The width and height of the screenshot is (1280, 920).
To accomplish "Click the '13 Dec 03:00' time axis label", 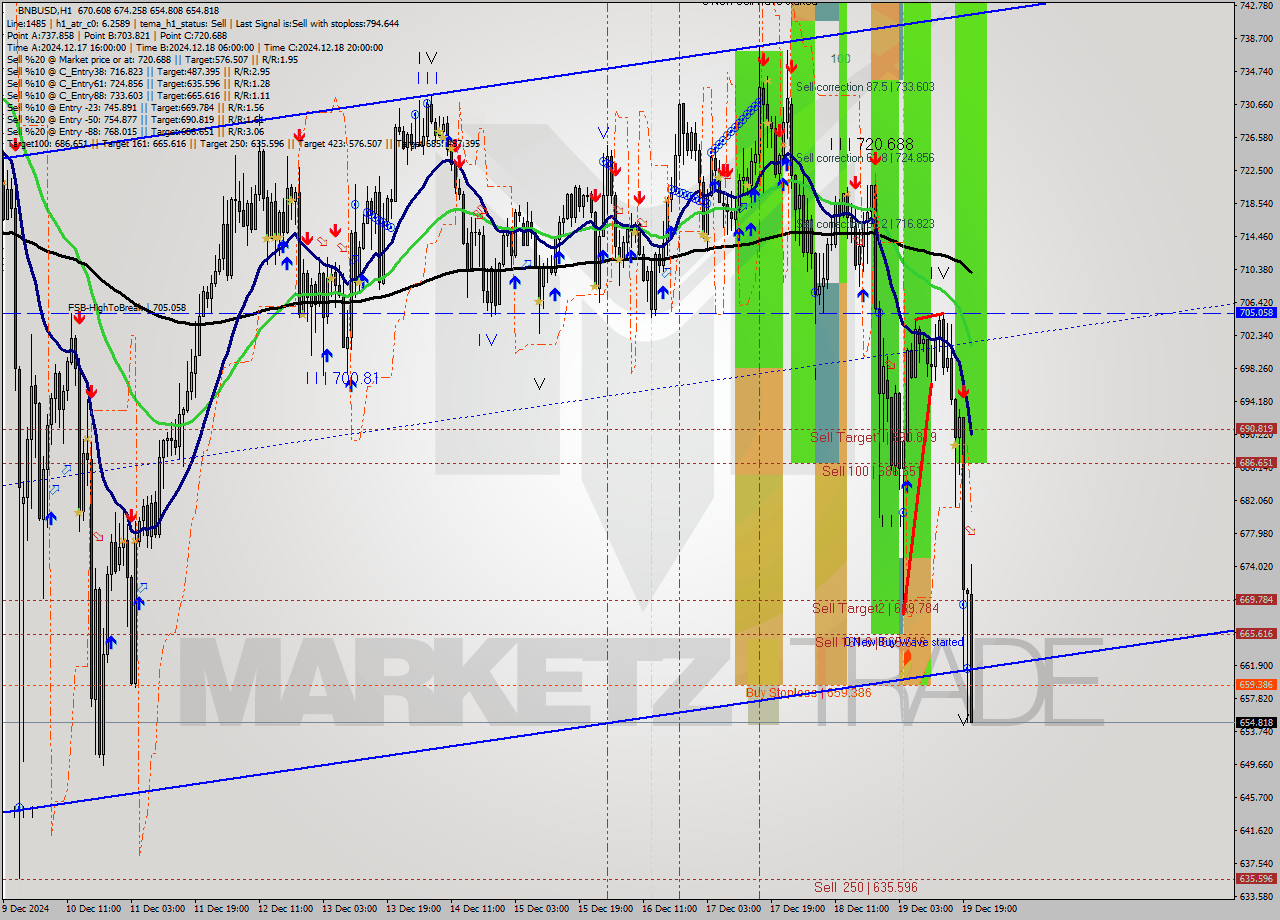I will tap(349, 909).
